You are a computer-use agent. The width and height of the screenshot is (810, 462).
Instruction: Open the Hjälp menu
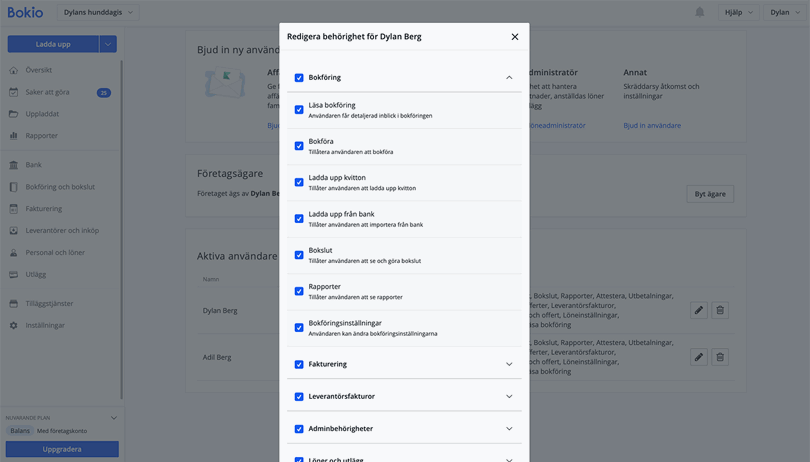tap(736, 12)
